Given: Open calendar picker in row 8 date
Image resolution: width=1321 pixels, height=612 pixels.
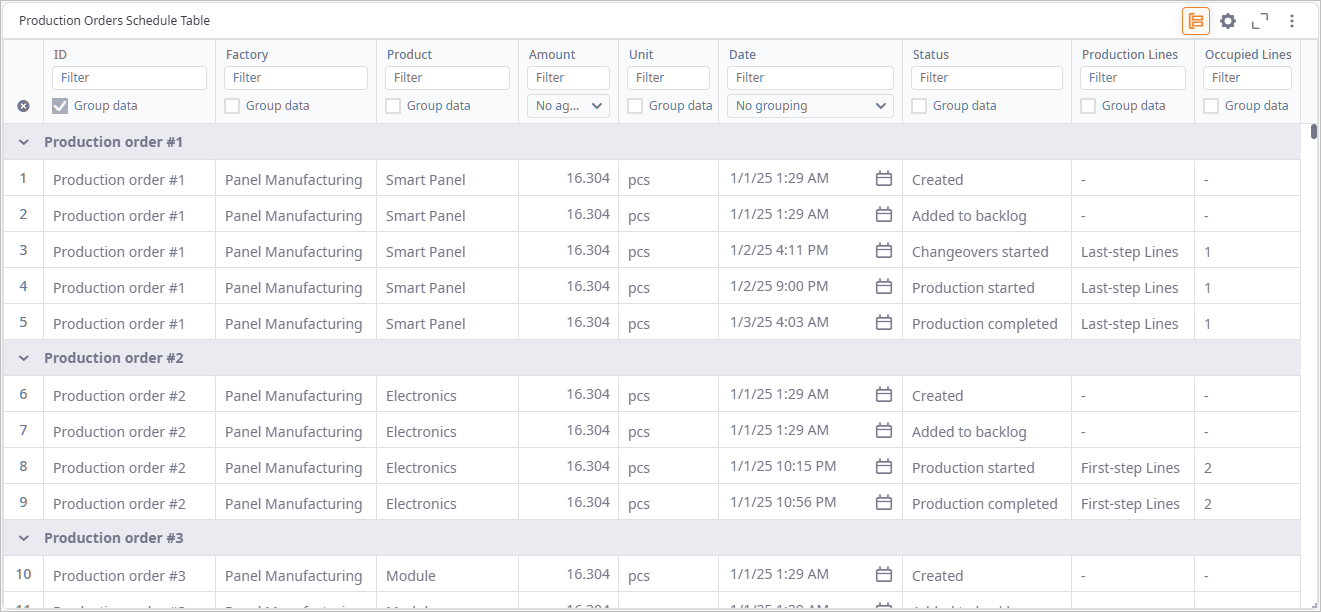Looking at the screenshot, I should (883, 467).
